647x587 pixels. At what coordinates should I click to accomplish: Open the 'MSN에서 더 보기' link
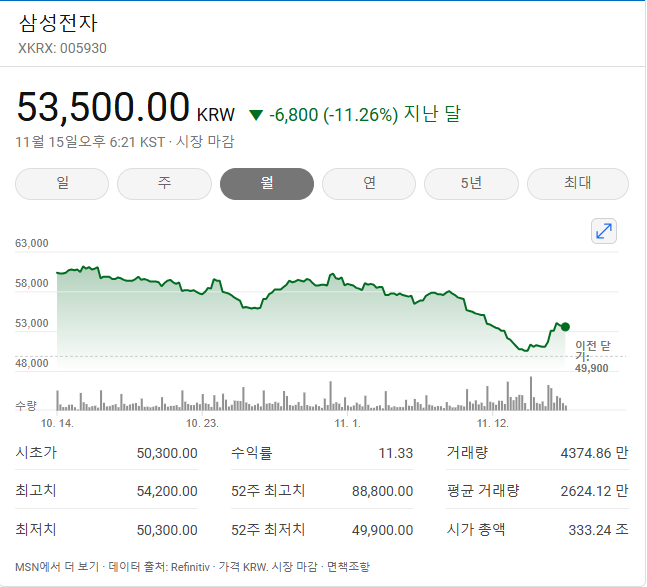pyautogui.click(x=57, y=567)
